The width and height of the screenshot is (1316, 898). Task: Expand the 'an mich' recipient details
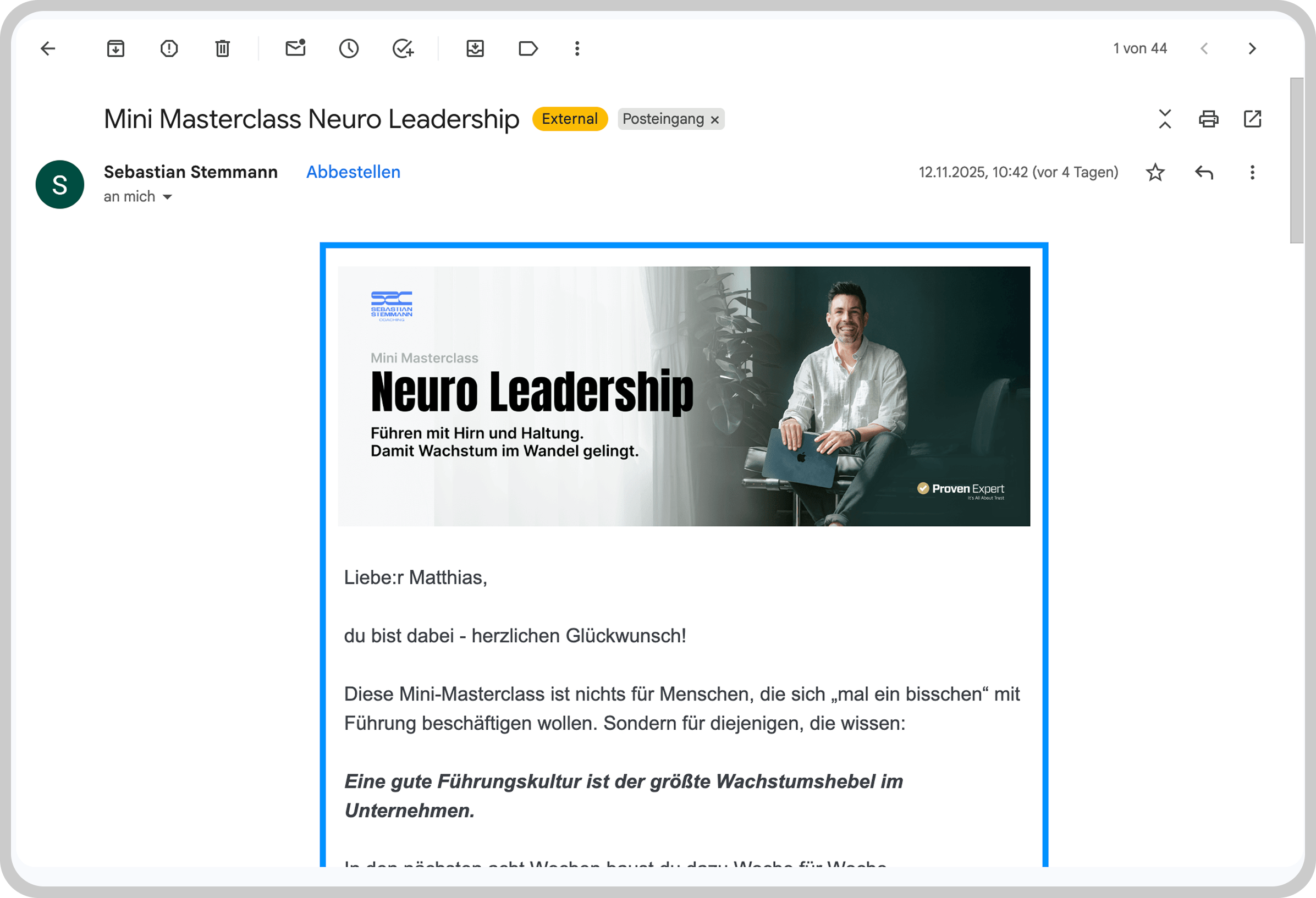coord(167,197)
